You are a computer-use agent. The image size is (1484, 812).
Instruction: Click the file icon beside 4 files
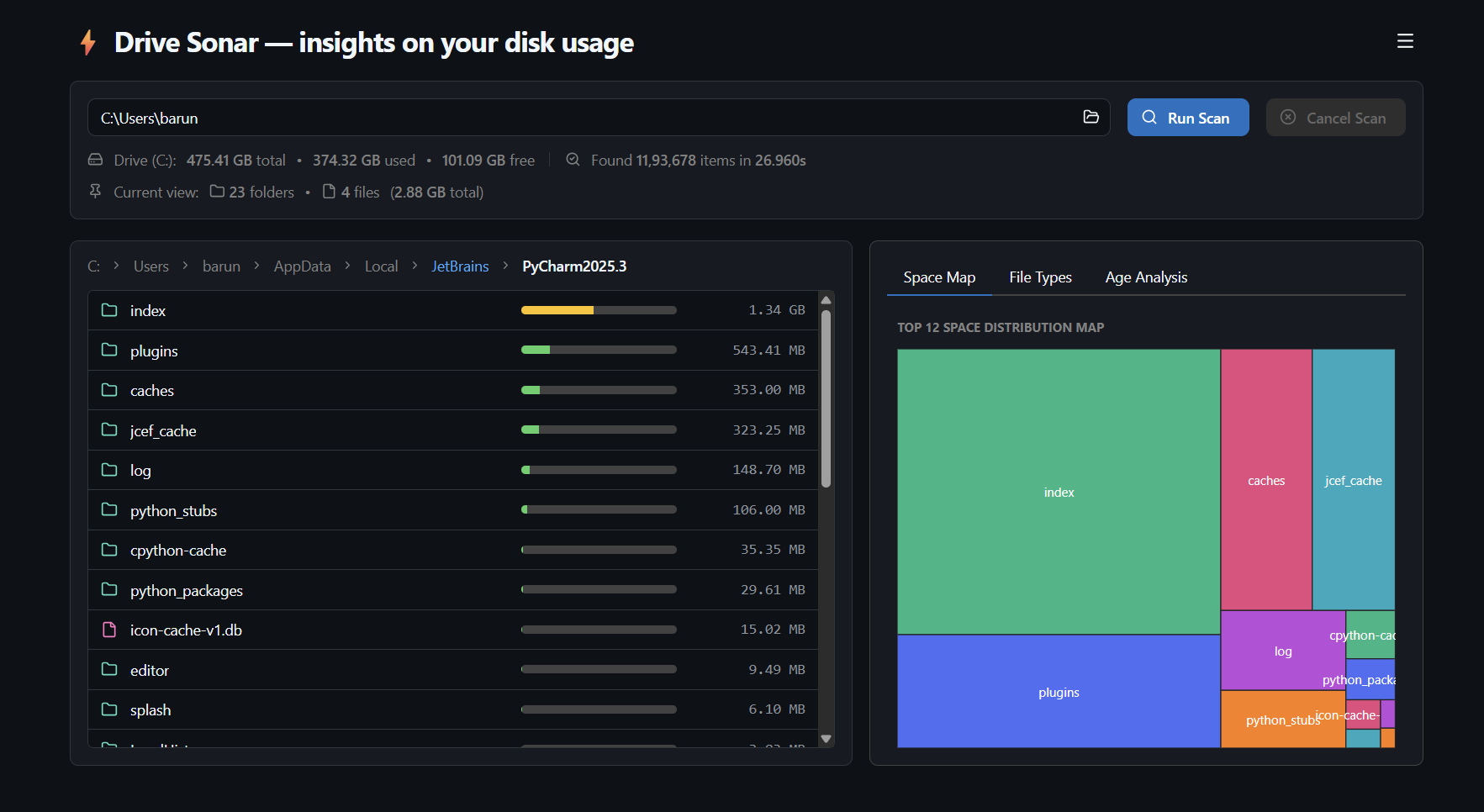coord(329,192)
